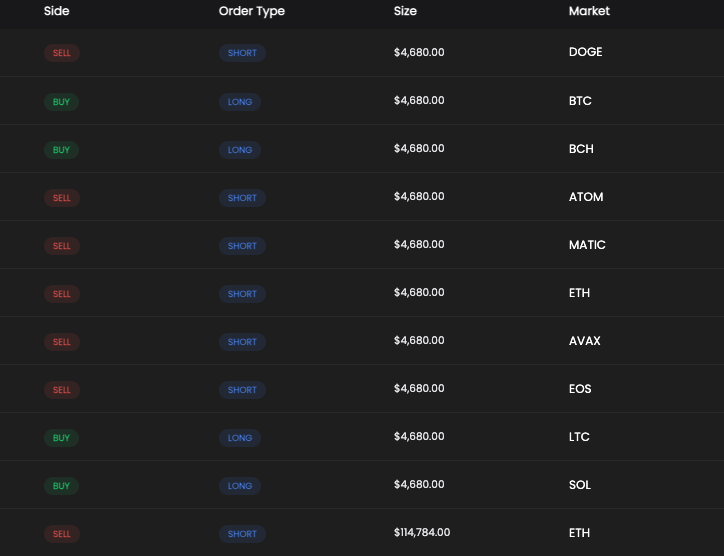Select the SHORT badge in the EOS row
724x556 pixels.
[242, 390]
